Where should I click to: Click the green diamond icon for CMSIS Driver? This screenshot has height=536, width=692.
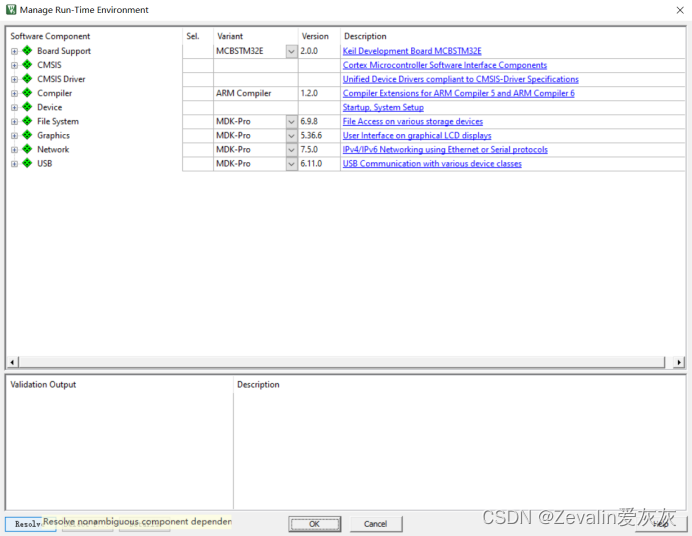[27, 79]
